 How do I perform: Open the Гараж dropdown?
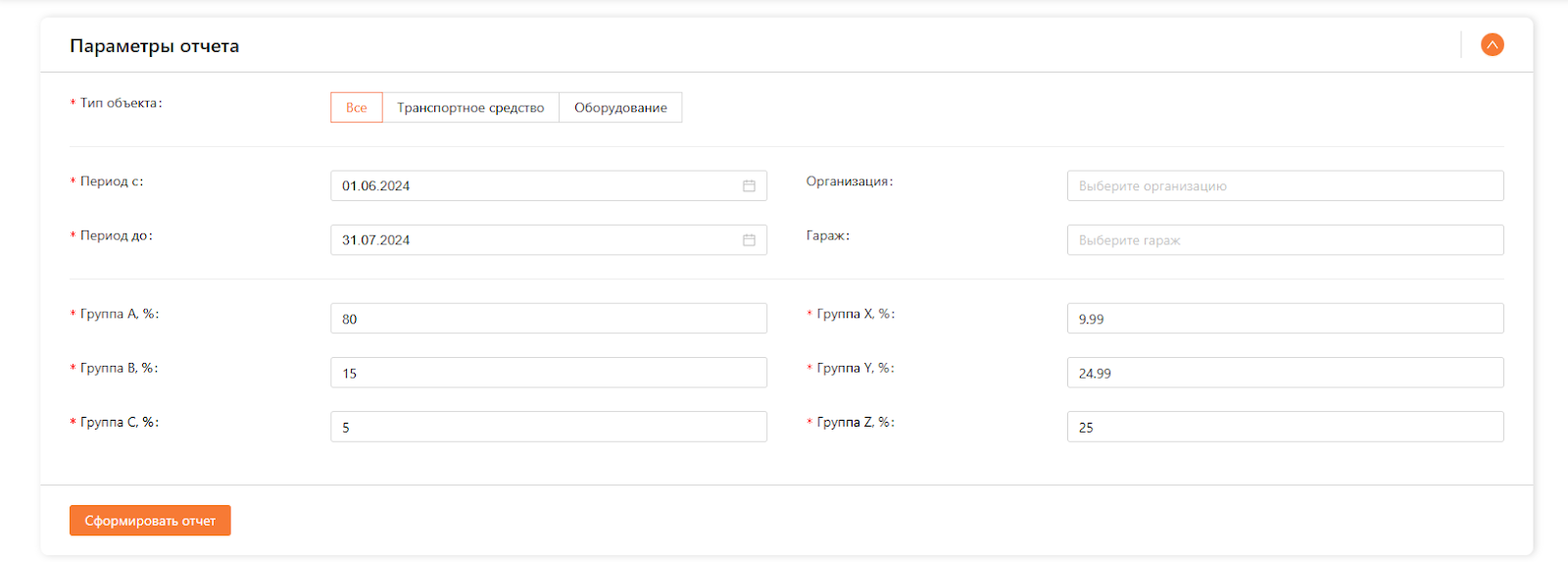pos(1284,240)
